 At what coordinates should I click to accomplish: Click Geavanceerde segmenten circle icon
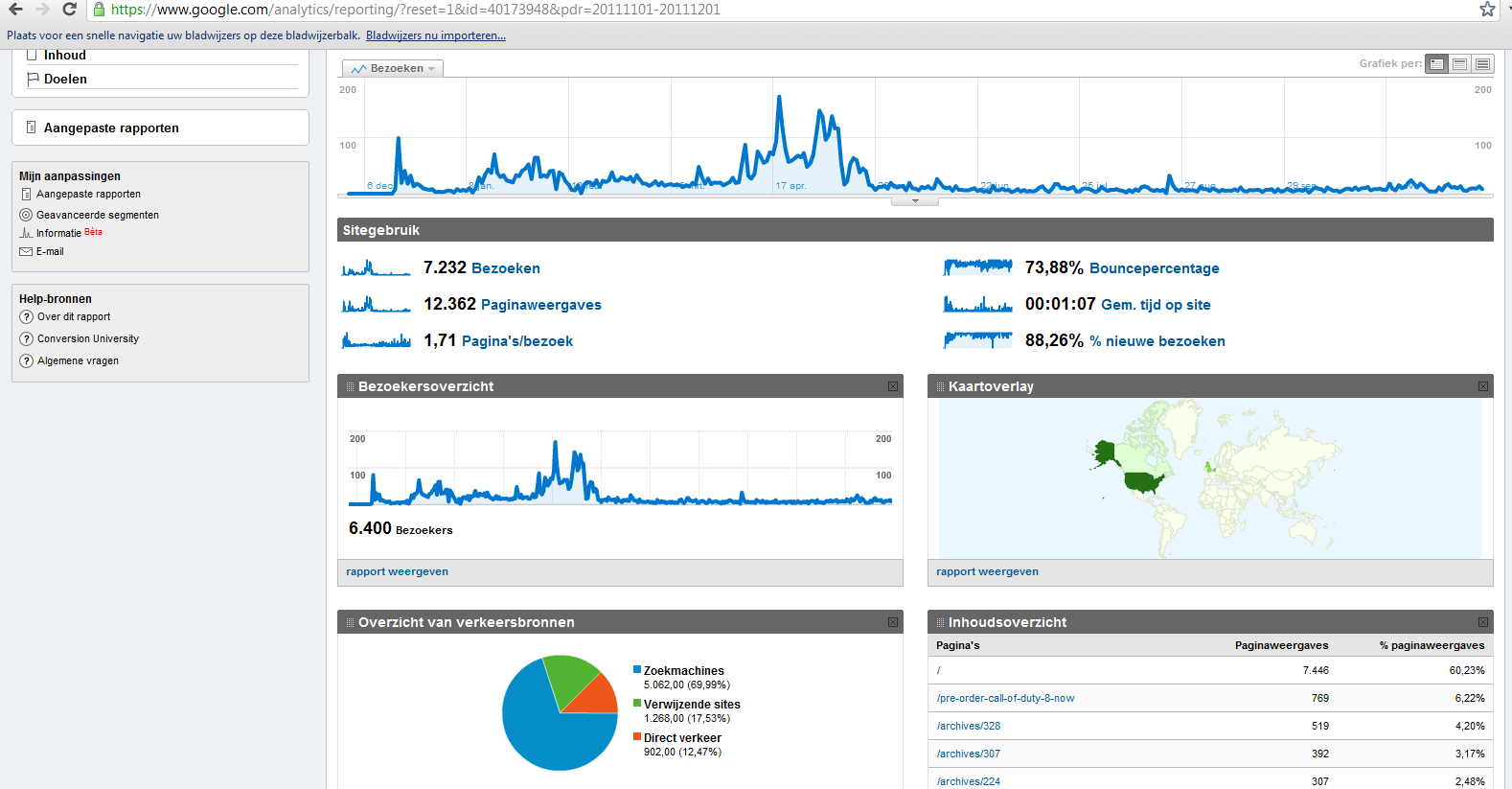tap(26, 215)
